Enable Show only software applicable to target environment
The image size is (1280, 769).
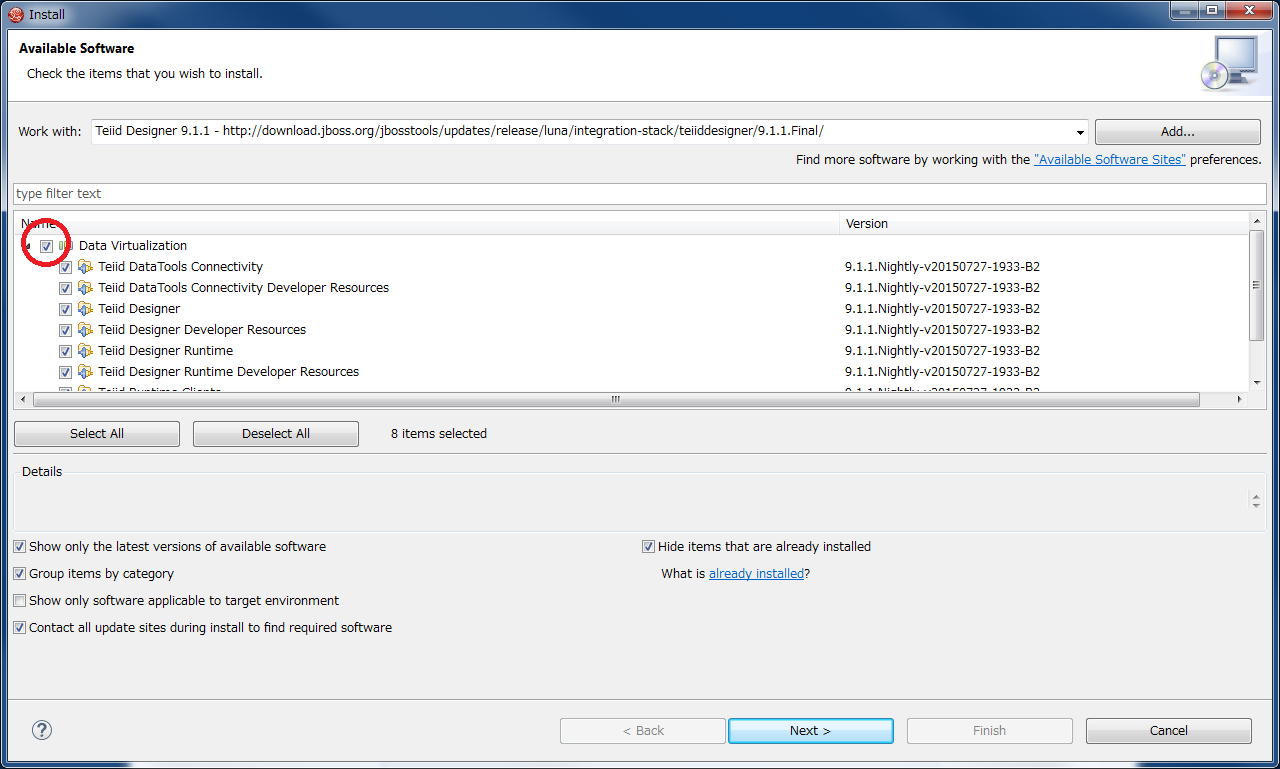coord(20,601)
